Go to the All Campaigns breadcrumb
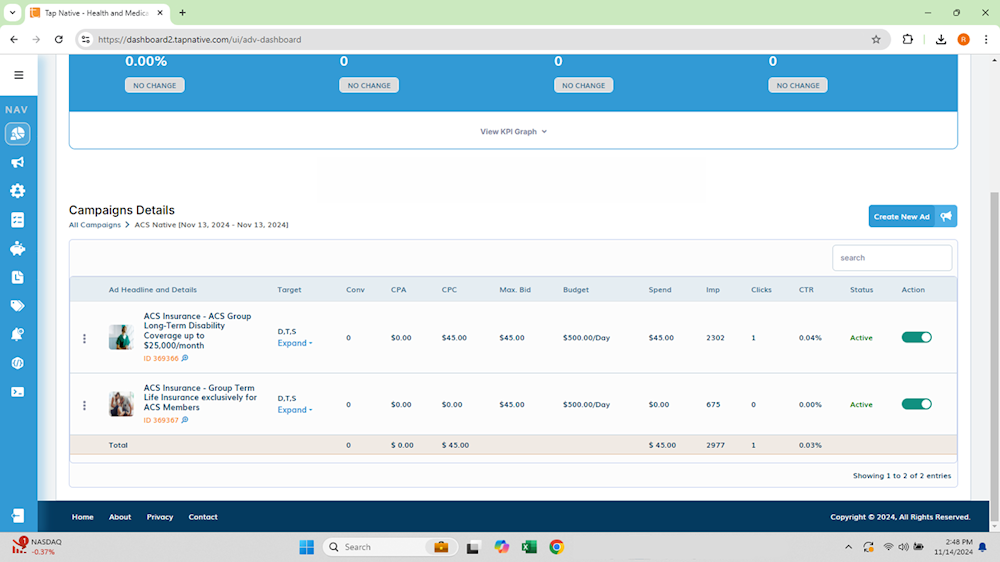Screen dimensions: 1000x562 95,225
